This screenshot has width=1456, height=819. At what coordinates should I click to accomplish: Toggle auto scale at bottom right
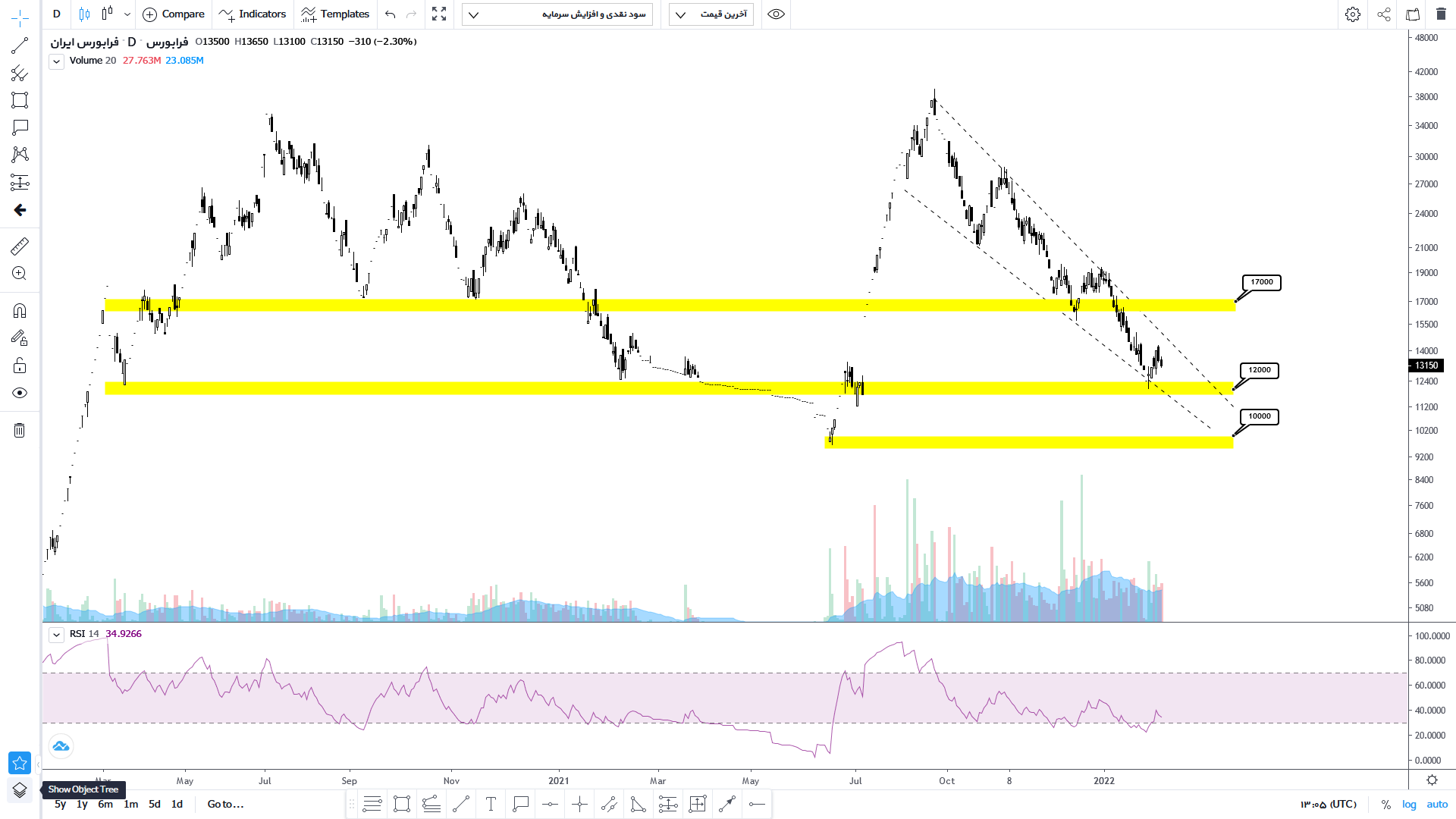(1437, 805)
